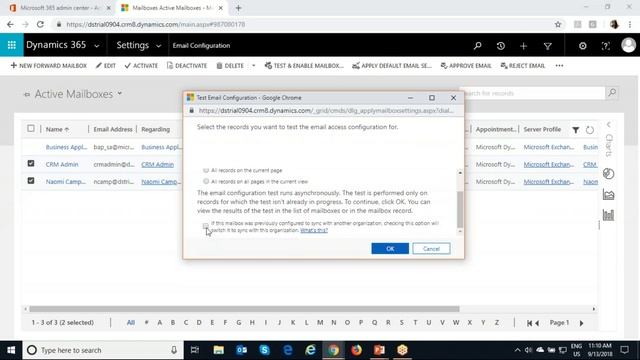This screenshot has height=360, width=640.
Task: Select 'All records on all pages' option
Action: point(206,181)
